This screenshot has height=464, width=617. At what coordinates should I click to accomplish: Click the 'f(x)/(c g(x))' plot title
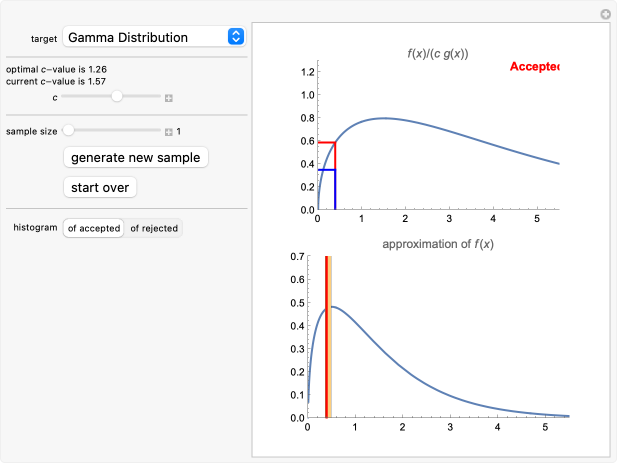424,54
